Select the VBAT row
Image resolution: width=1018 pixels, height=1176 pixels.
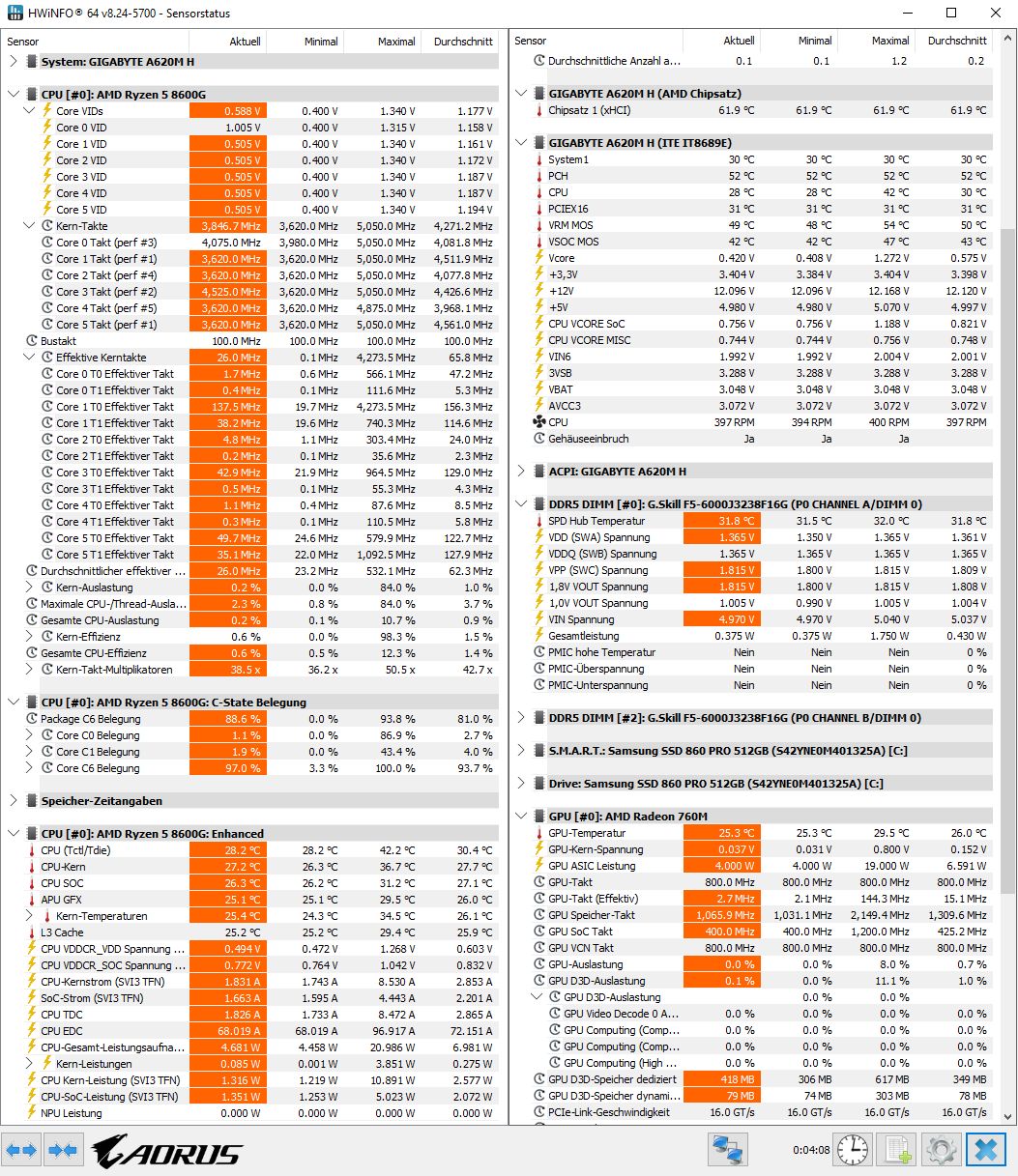751,389
